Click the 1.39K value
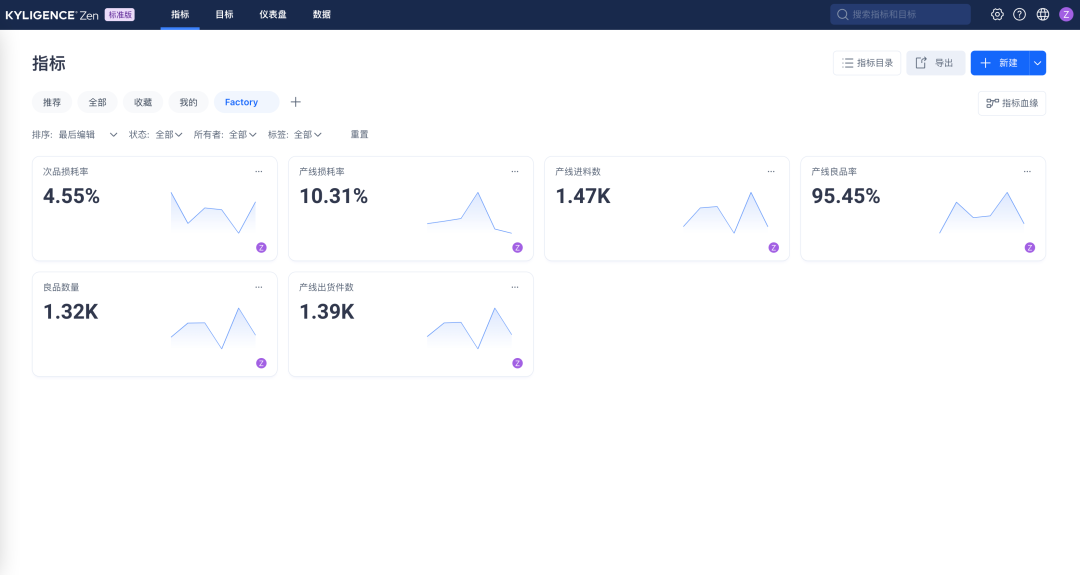 pyautogui.click(x=326, y=312)
